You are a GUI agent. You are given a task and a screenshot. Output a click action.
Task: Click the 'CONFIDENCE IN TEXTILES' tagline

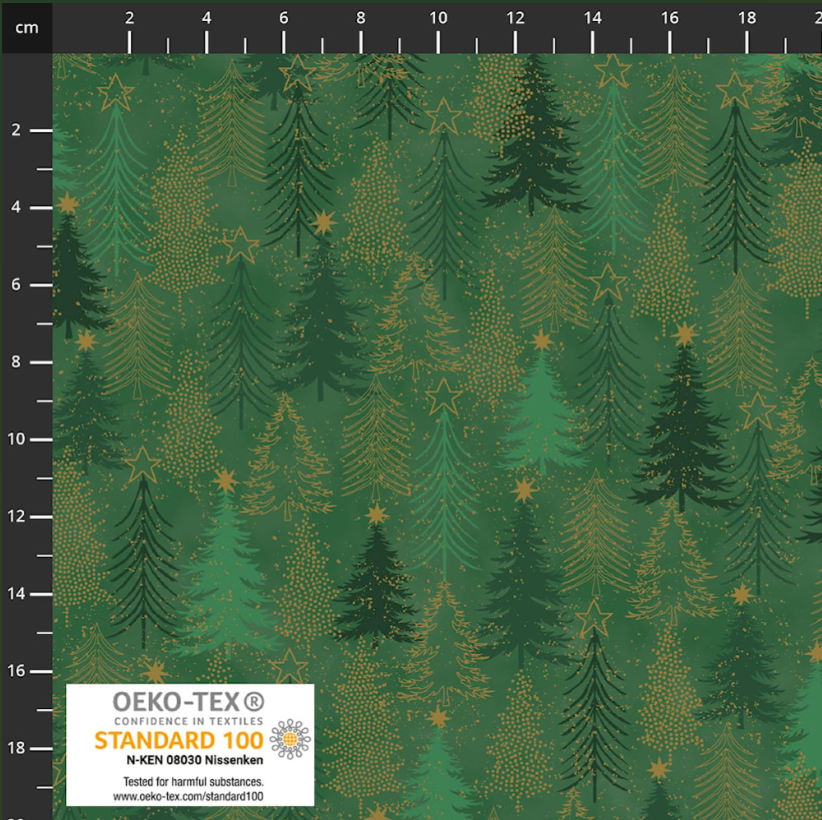[x=188, y=721]
